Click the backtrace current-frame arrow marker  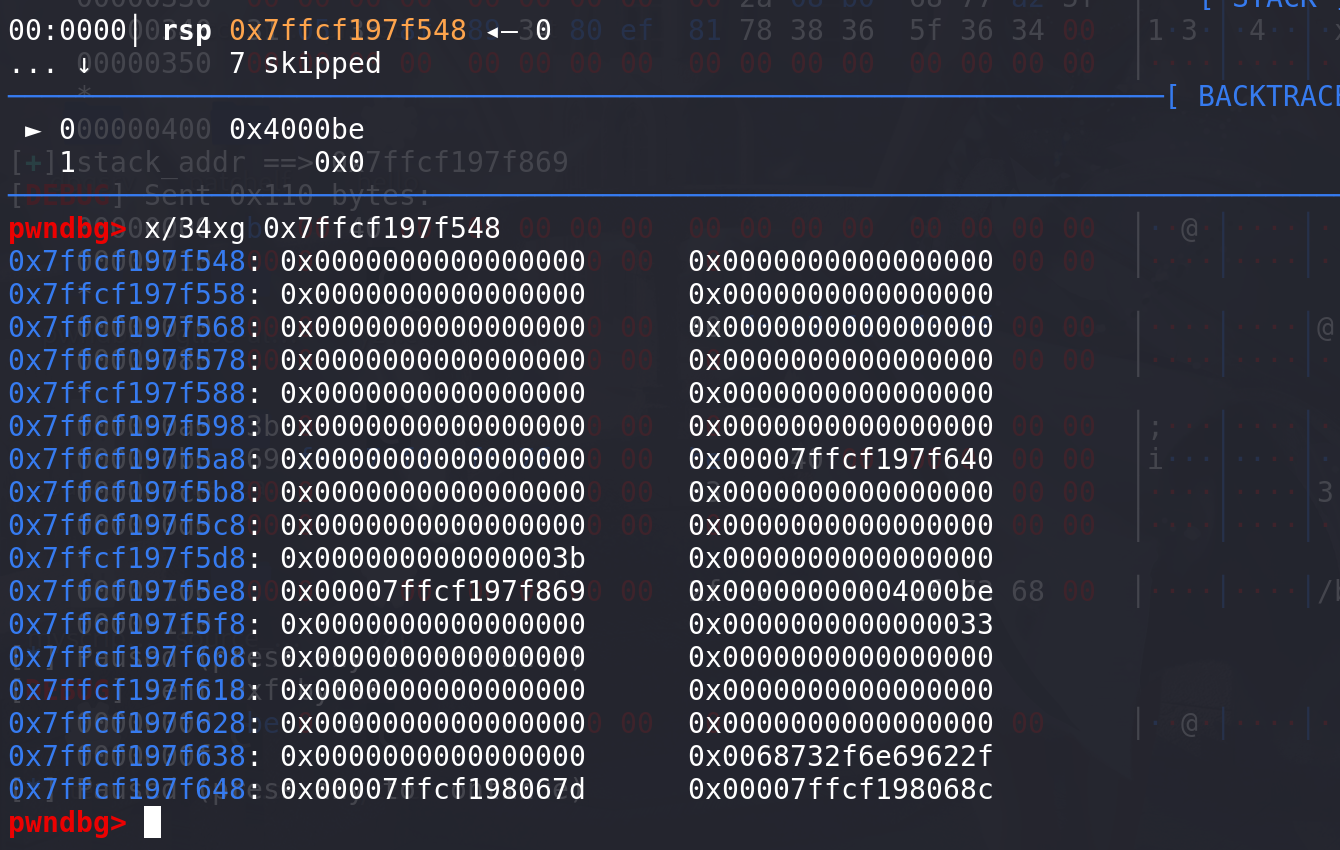pos(34,130)
